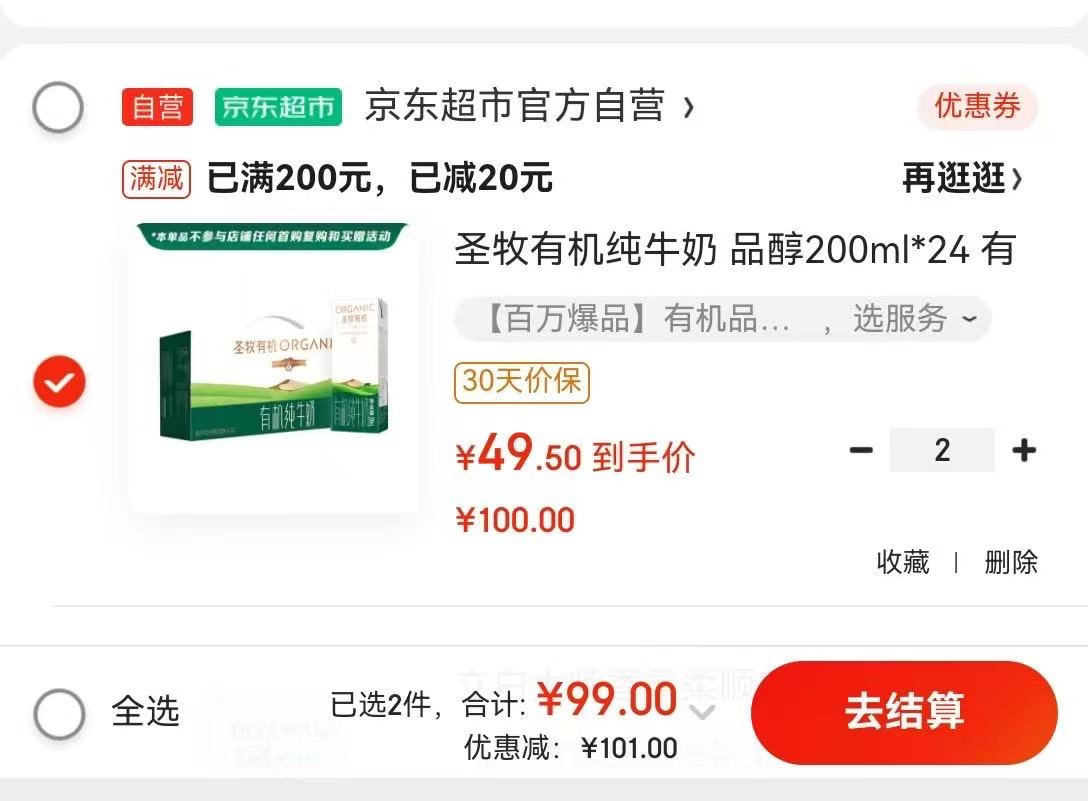Viewport: 1088px width, 801px height.
Task: Click 收藏 to favorite the item
Action: click(x=903, y=562)
